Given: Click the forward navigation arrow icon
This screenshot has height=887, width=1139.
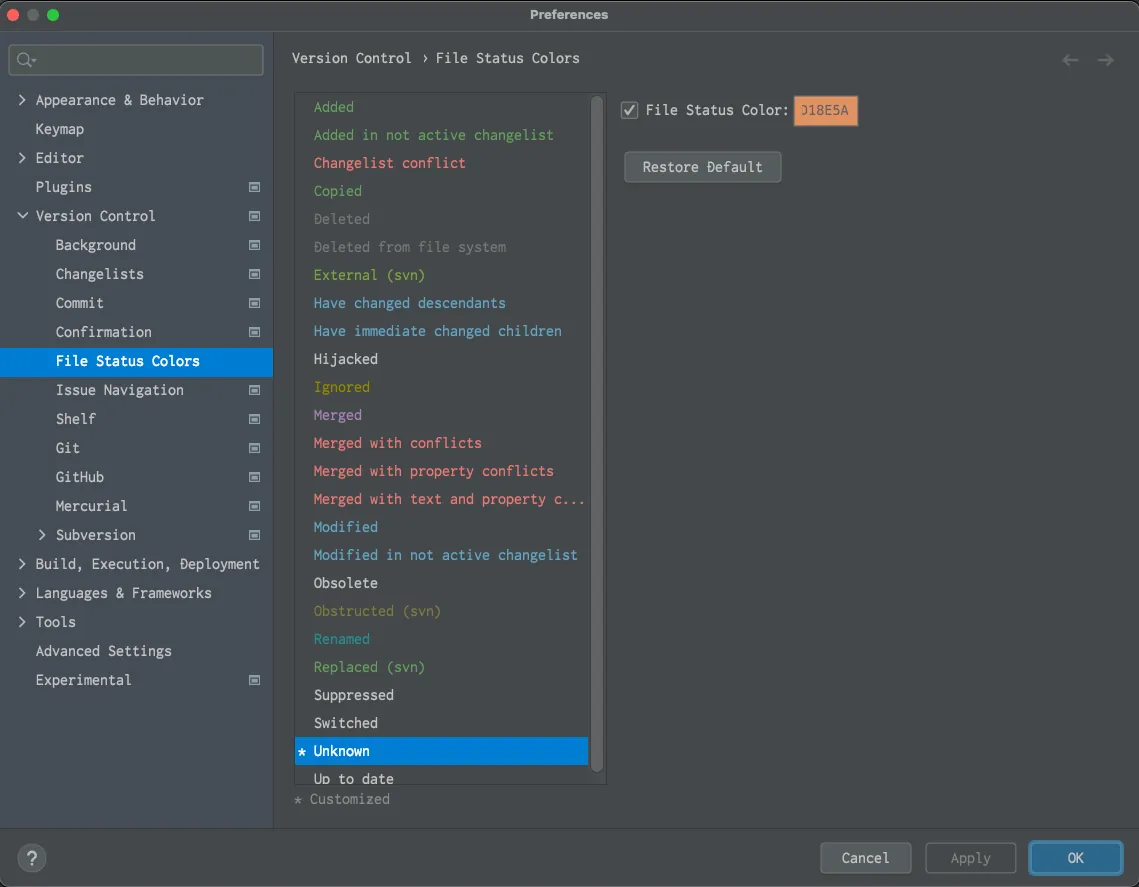Looking at the screenshot, I should 1105,60.
